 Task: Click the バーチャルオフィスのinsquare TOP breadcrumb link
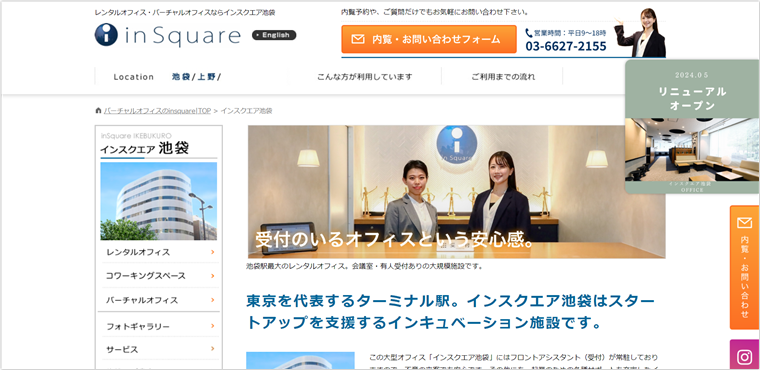pyautogui.click(x=158, y=111)
